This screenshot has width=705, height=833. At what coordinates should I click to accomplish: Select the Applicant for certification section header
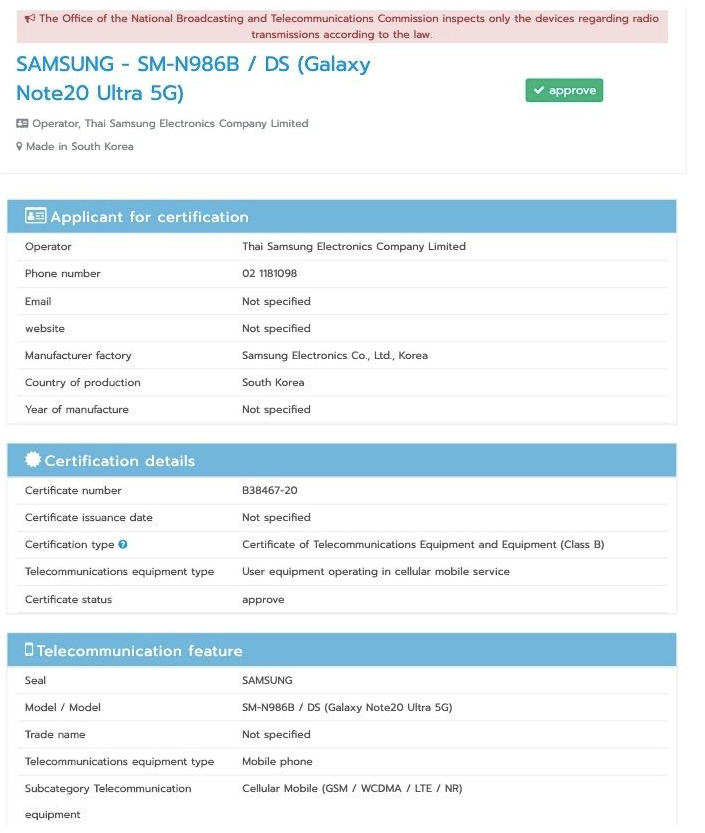pos(149,217)
